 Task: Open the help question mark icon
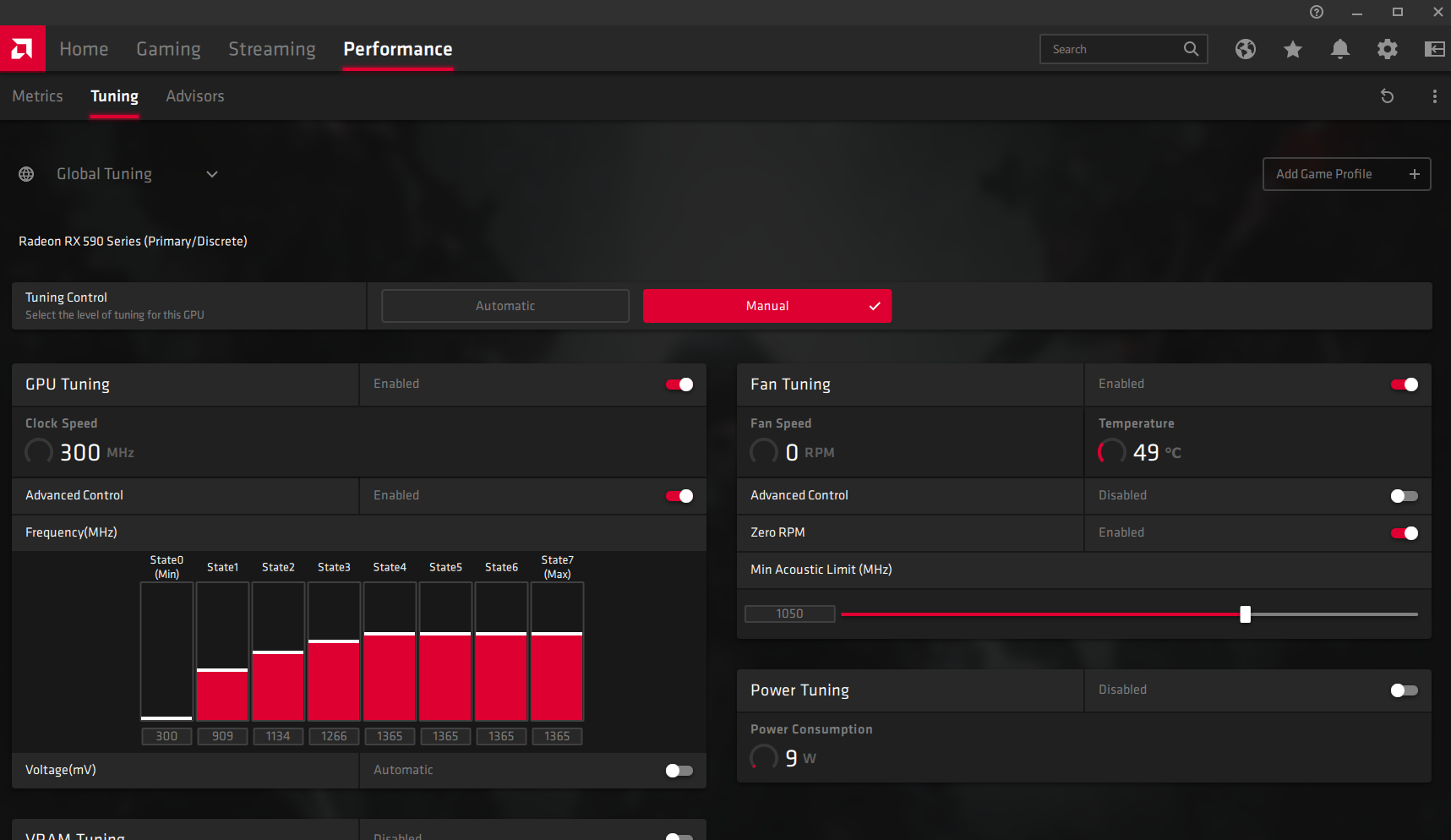(x=1317, y=12)
